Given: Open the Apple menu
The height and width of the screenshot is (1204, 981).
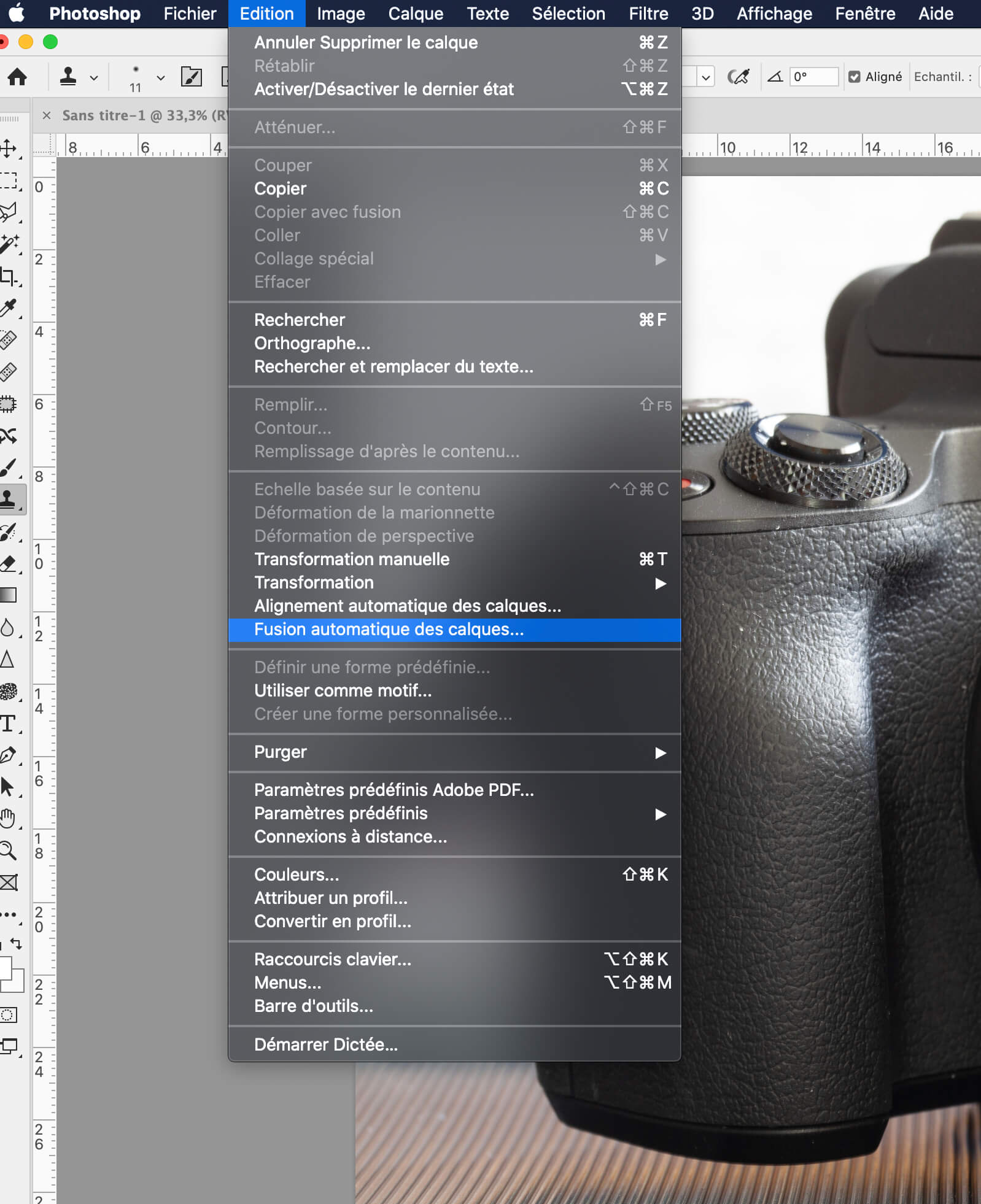Looking at the screenshot, I should [17, 13].
